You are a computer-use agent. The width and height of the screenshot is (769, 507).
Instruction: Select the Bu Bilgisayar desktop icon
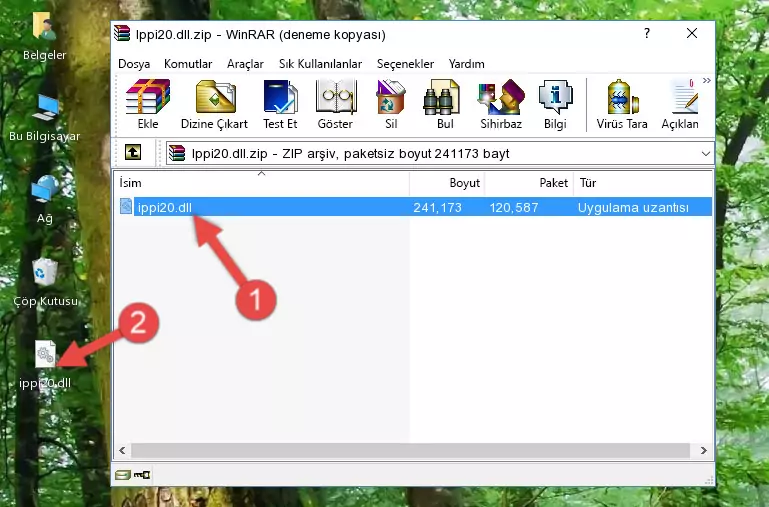45,118
